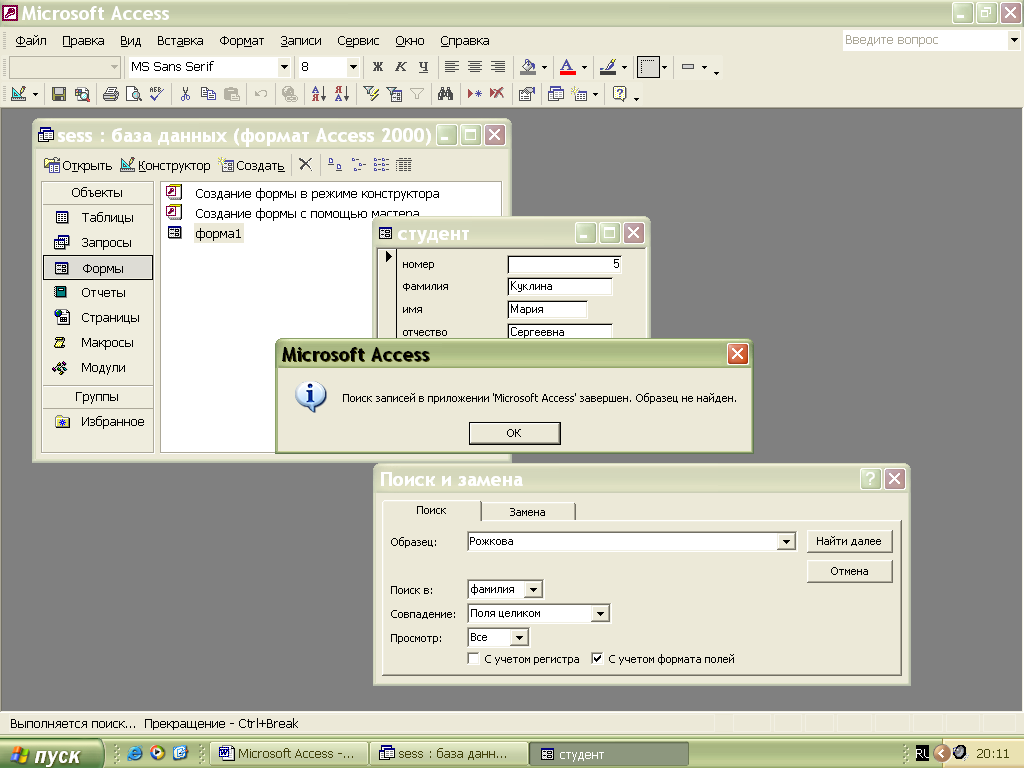Open the 'Поиск в' фамилия dropdown
This screenshot has height=768, width=1024.
pyautogui.click(x=534, y=590)
